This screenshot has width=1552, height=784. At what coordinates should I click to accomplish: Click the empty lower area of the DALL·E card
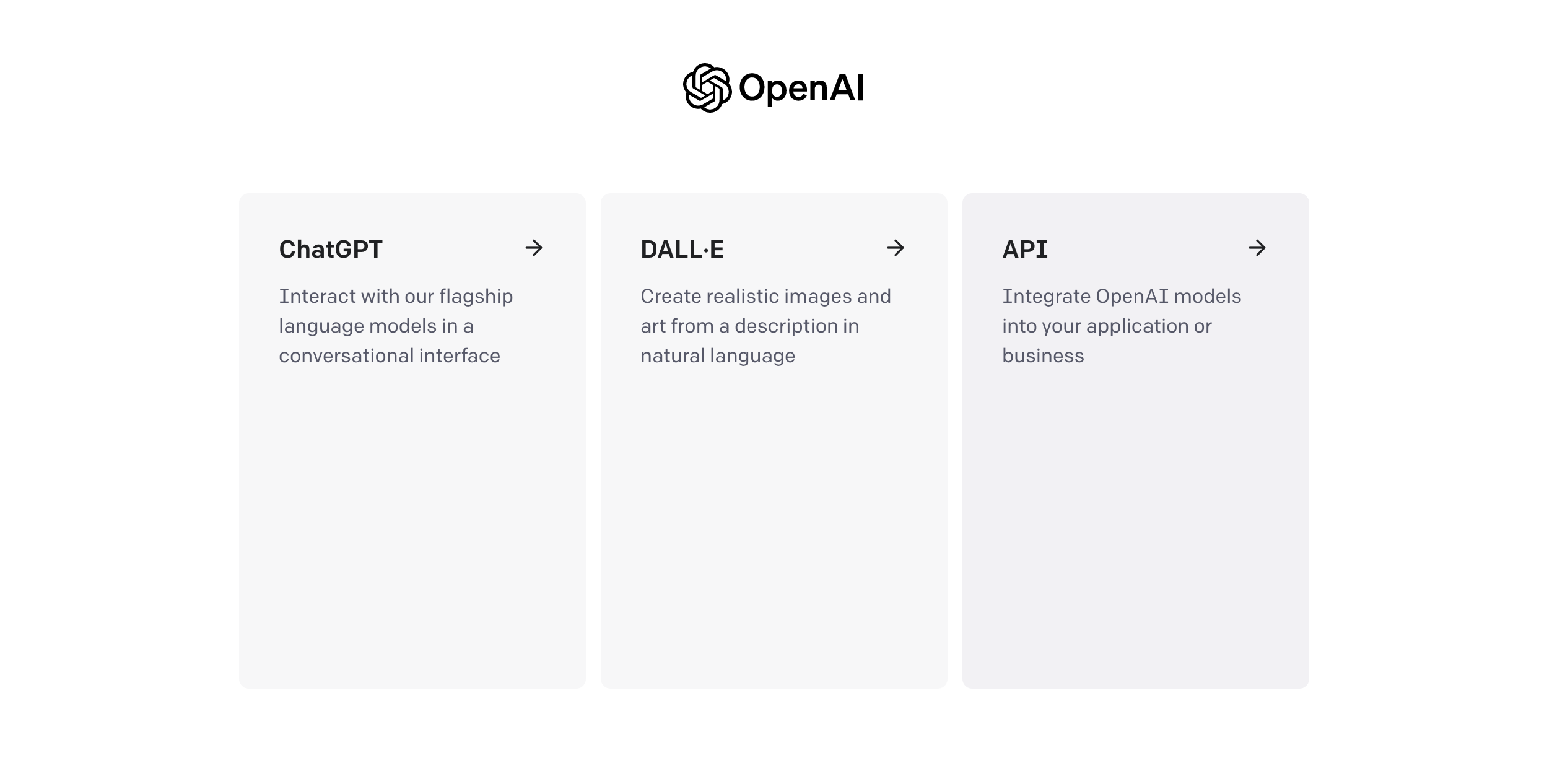point(774,526)
